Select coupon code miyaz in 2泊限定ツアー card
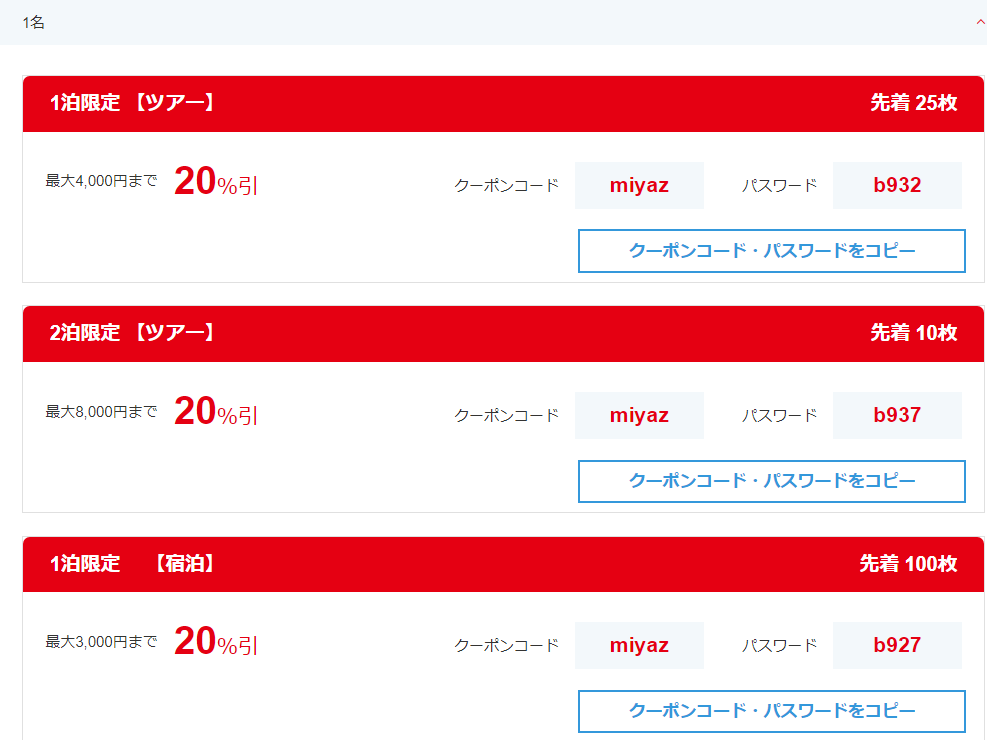987x740 pixels. pyautogui.click(x=639, y=415)
